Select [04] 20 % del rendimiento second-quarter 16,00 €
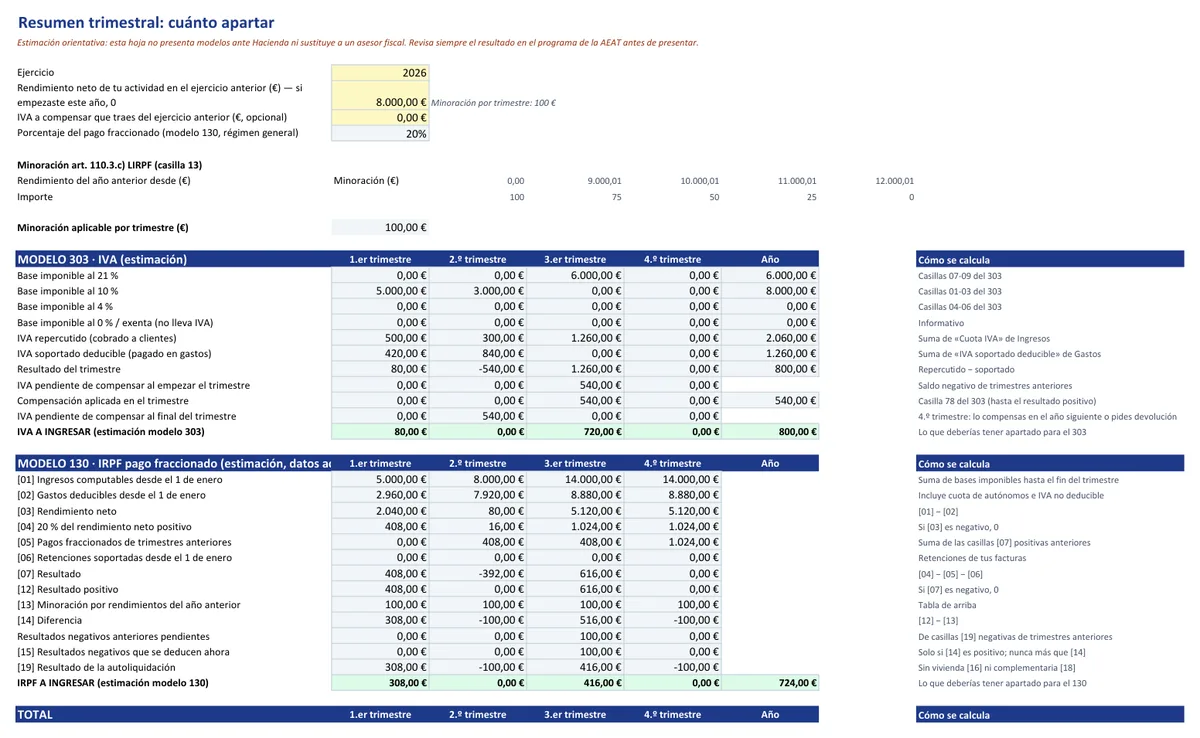Viewport: 1200px width, 738px height. point(478,526)
